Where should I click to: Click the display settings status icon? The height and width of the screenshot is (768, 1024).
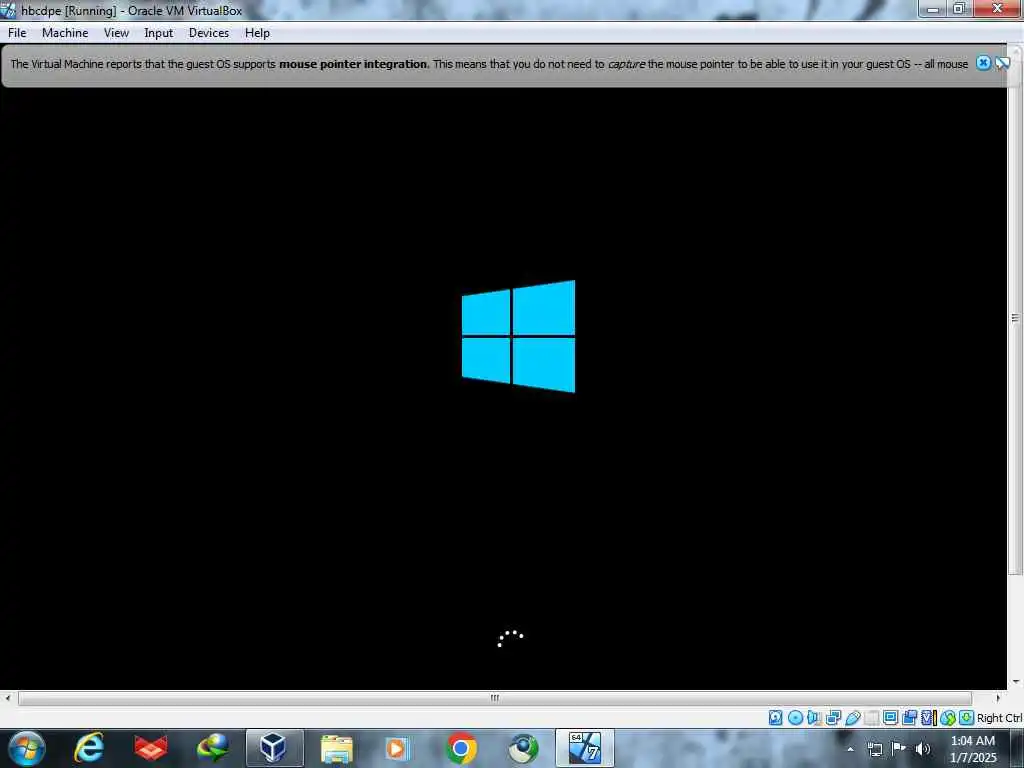(x=890, y=718)
